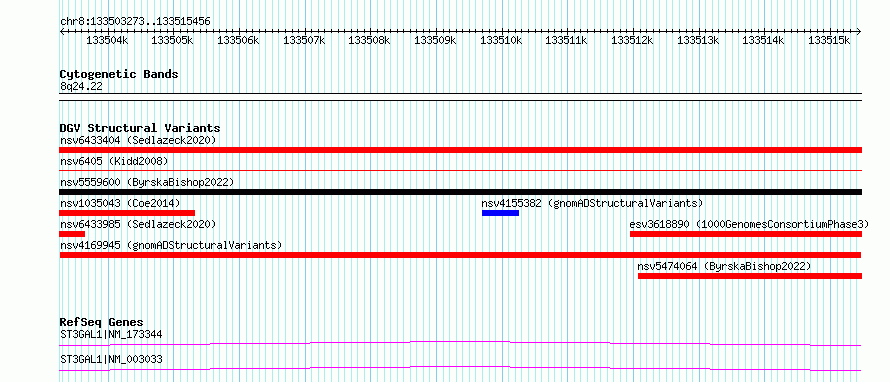Viewport: 890px width, 382px height.
Task: Open nsv5559600 (ByrskaBishop2022) variant label
Action: (147, 182)
